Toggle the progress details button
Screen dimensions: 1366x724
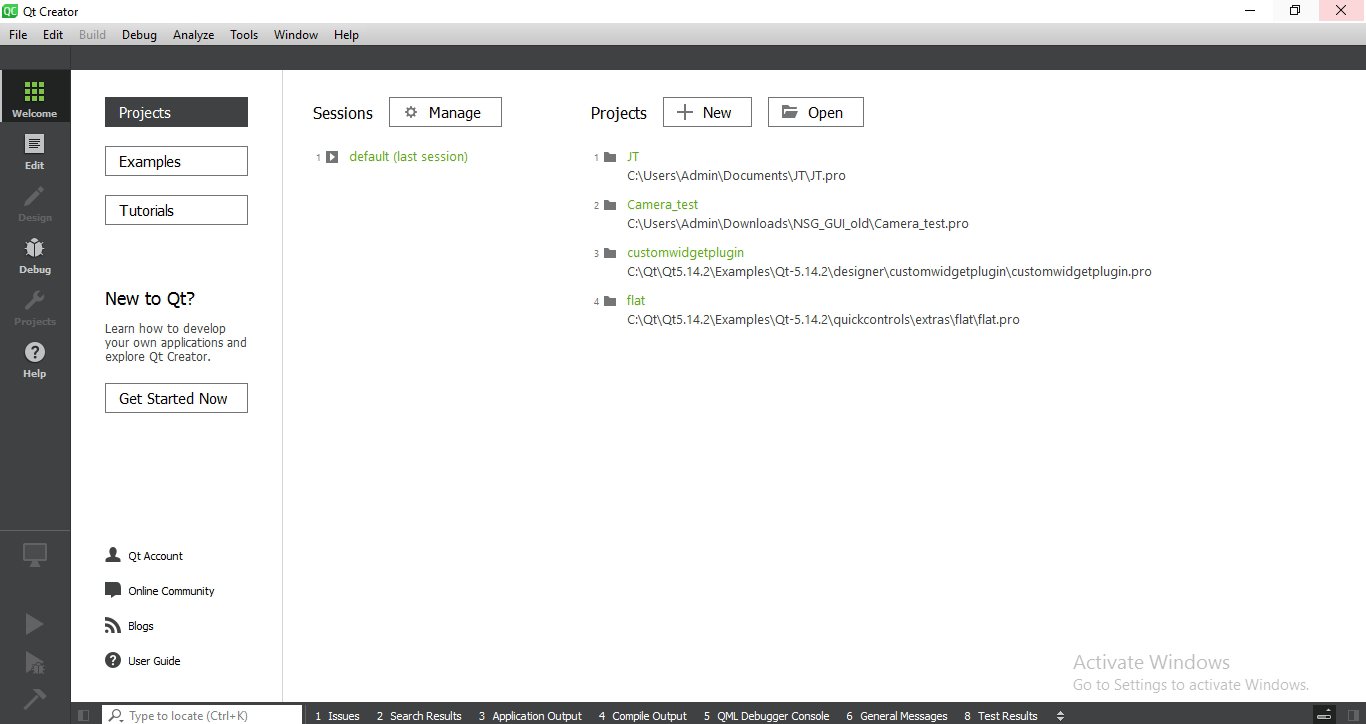pyautogui.click(x=1324, y=716)
